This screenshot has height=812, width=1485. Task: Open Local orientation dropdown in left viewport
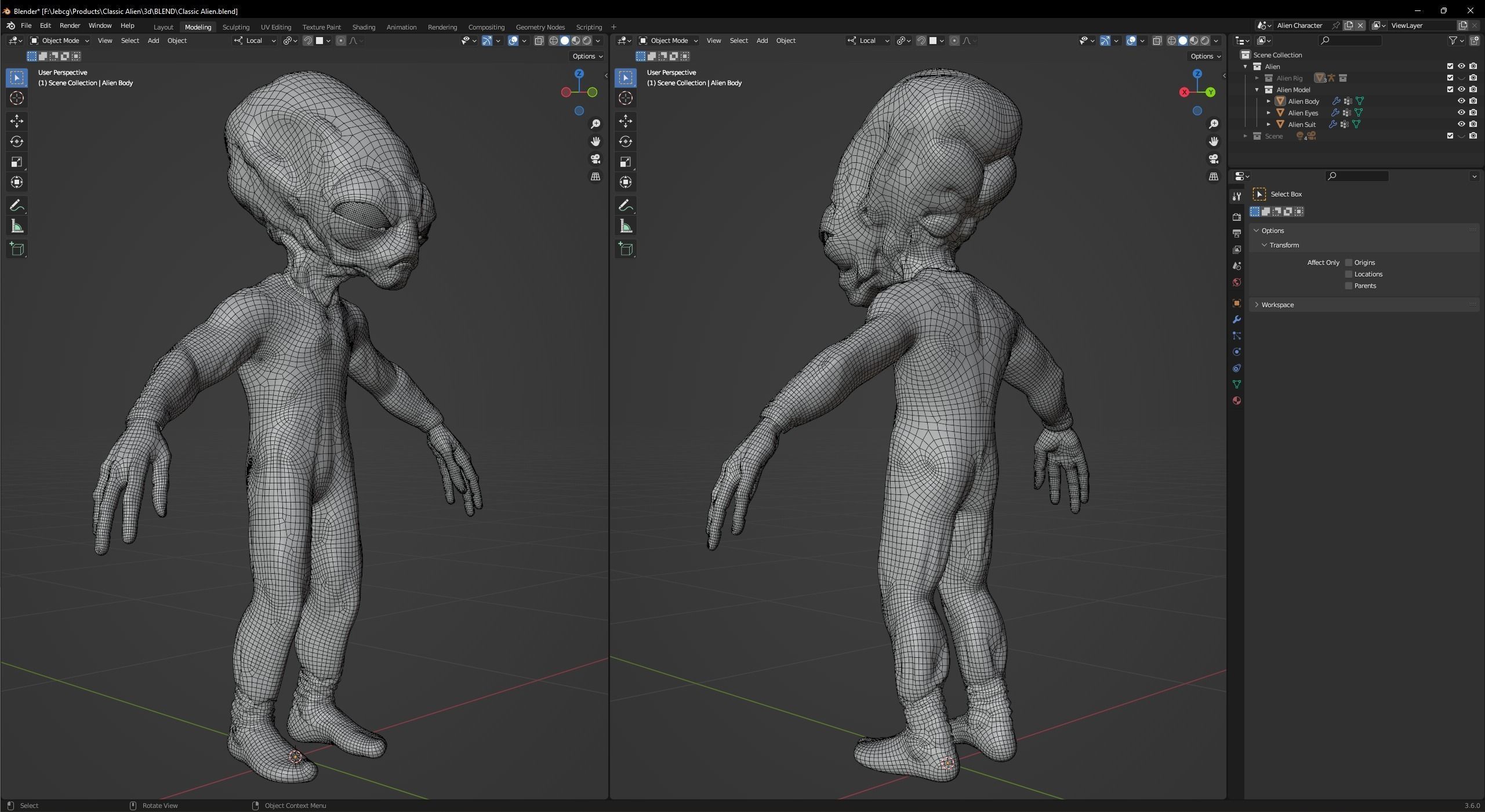click(255, 41)
